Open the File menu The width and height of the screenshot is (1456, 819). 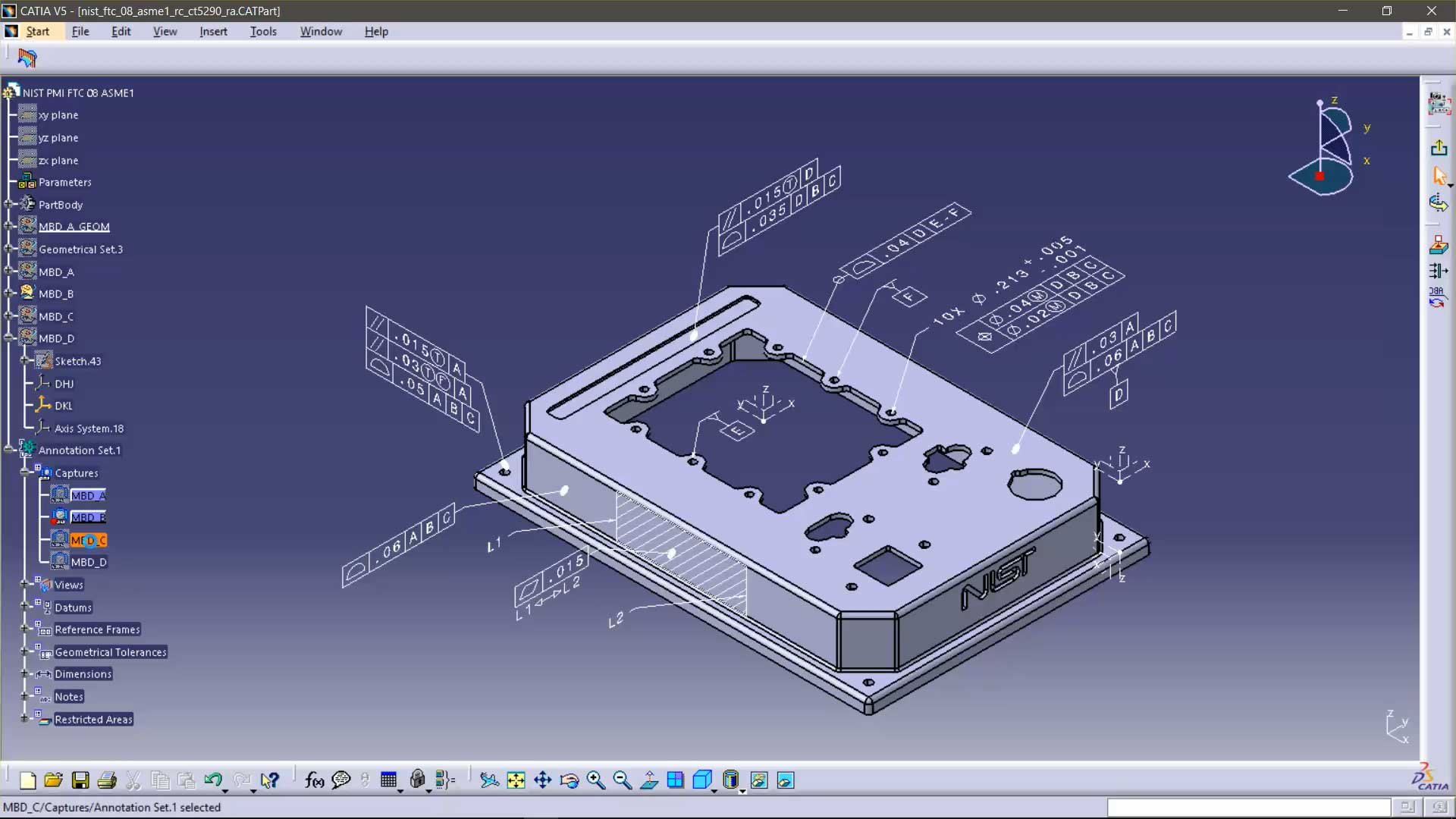(x=80, y=31)
